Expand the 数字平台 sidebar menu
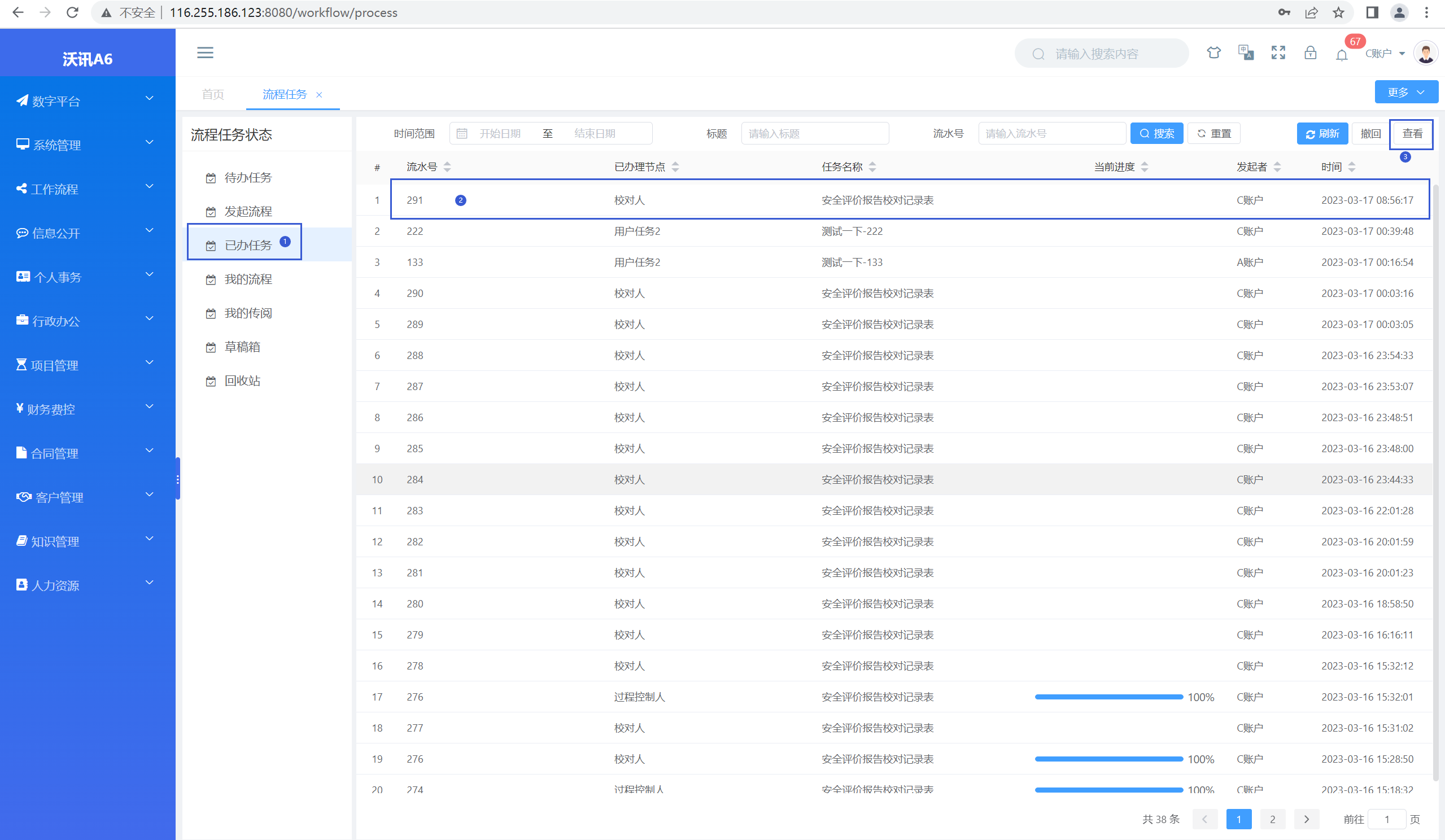This screenshot has height=840, width=1445. pos(88,100)
